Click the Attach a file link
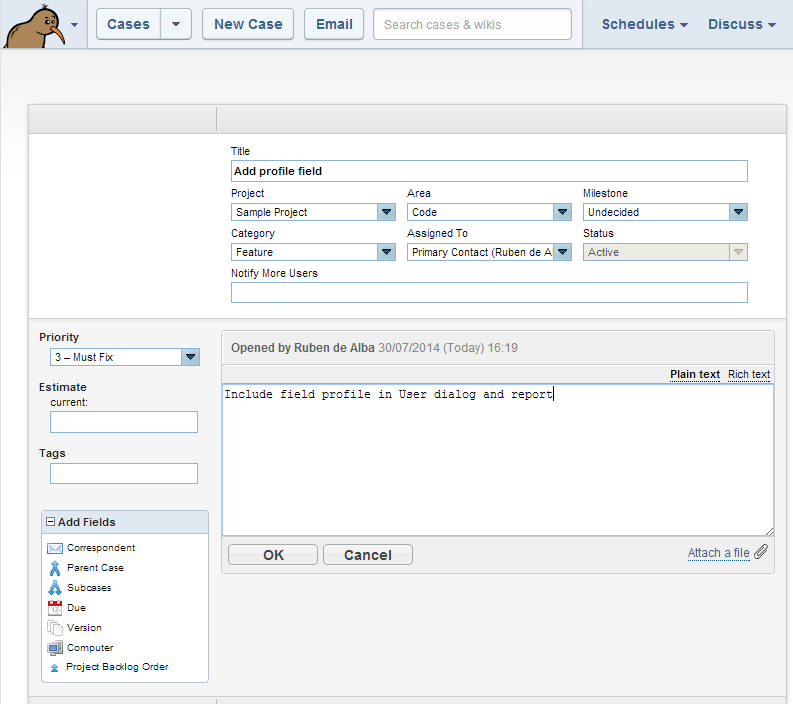This screenshot has width=793, height=704. [718, 553]
